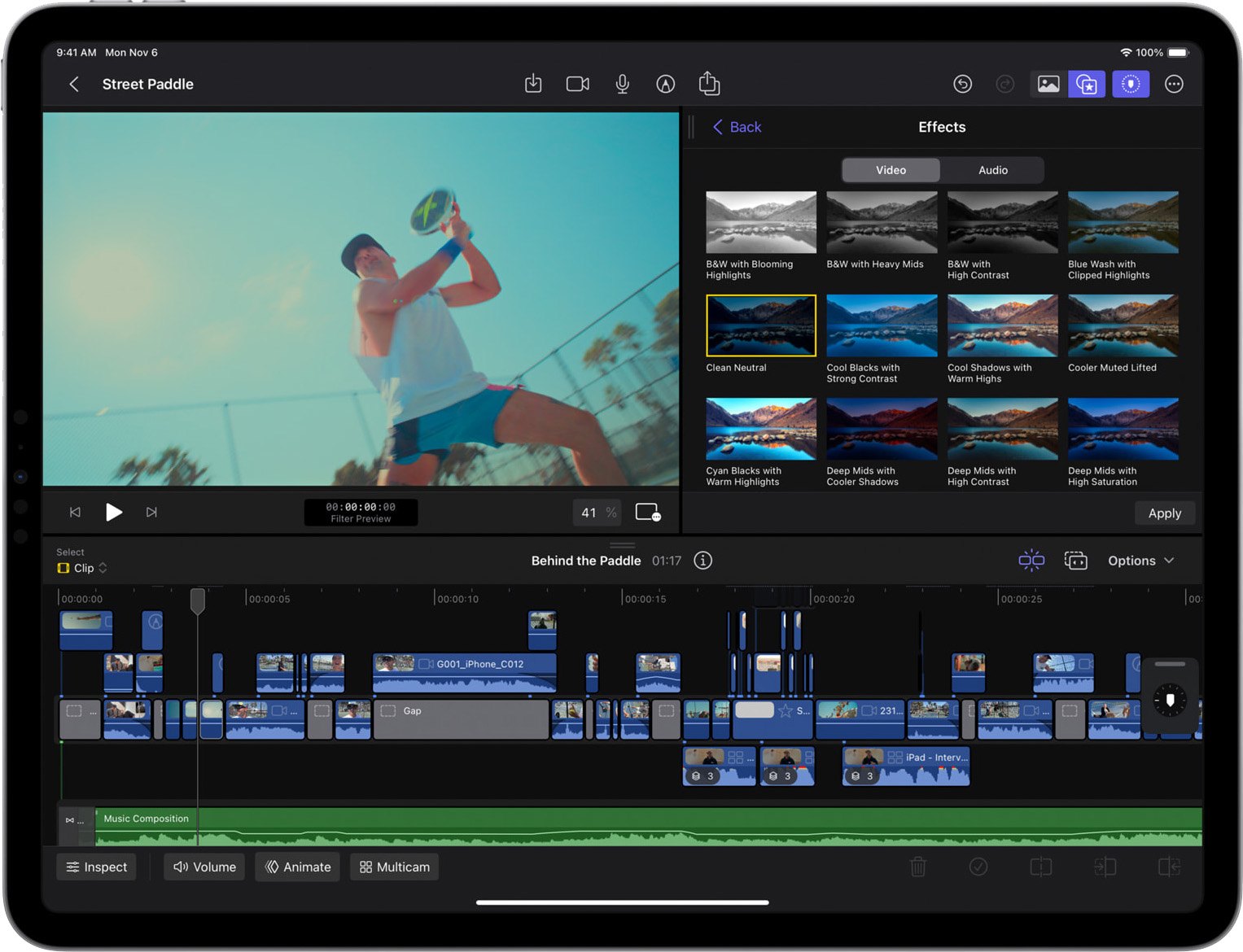Viewport: 1243px width, 952px height.
Task: Open the Clip select mode dropdown
Action: click(83, 568)
